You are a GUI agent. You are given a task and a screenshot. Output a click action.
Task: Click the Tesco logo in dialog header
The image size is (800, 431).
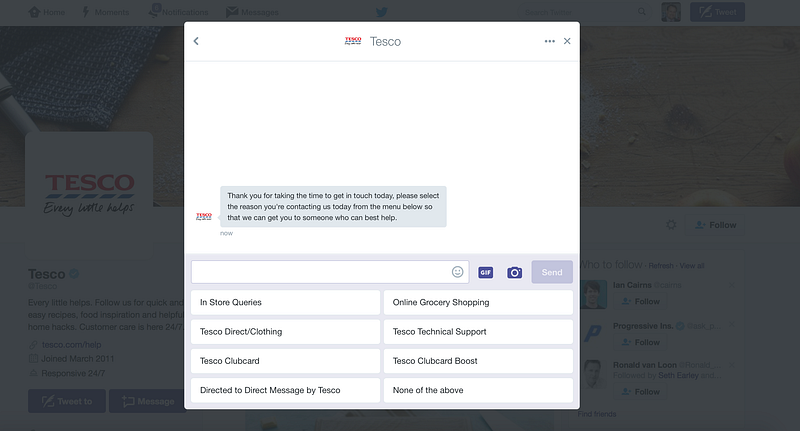(x=353, y=41)
